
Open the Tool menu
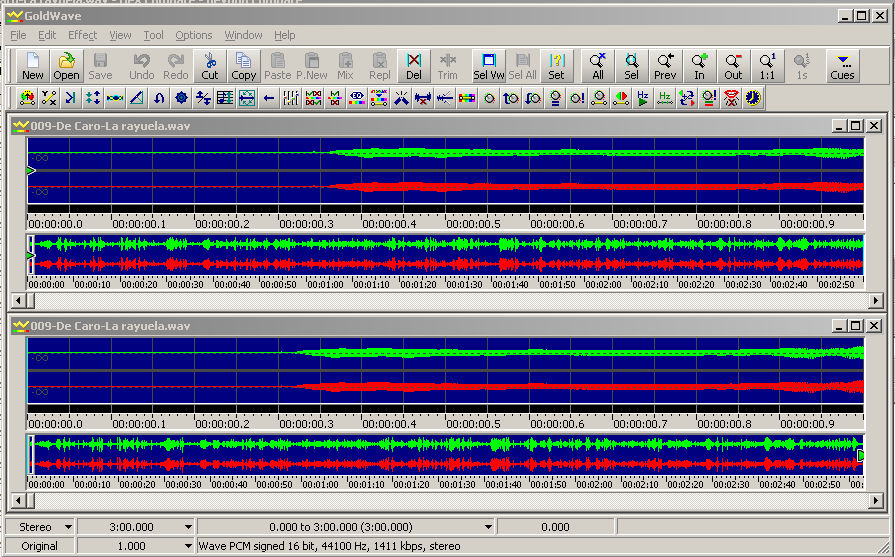tap(153, 35)
